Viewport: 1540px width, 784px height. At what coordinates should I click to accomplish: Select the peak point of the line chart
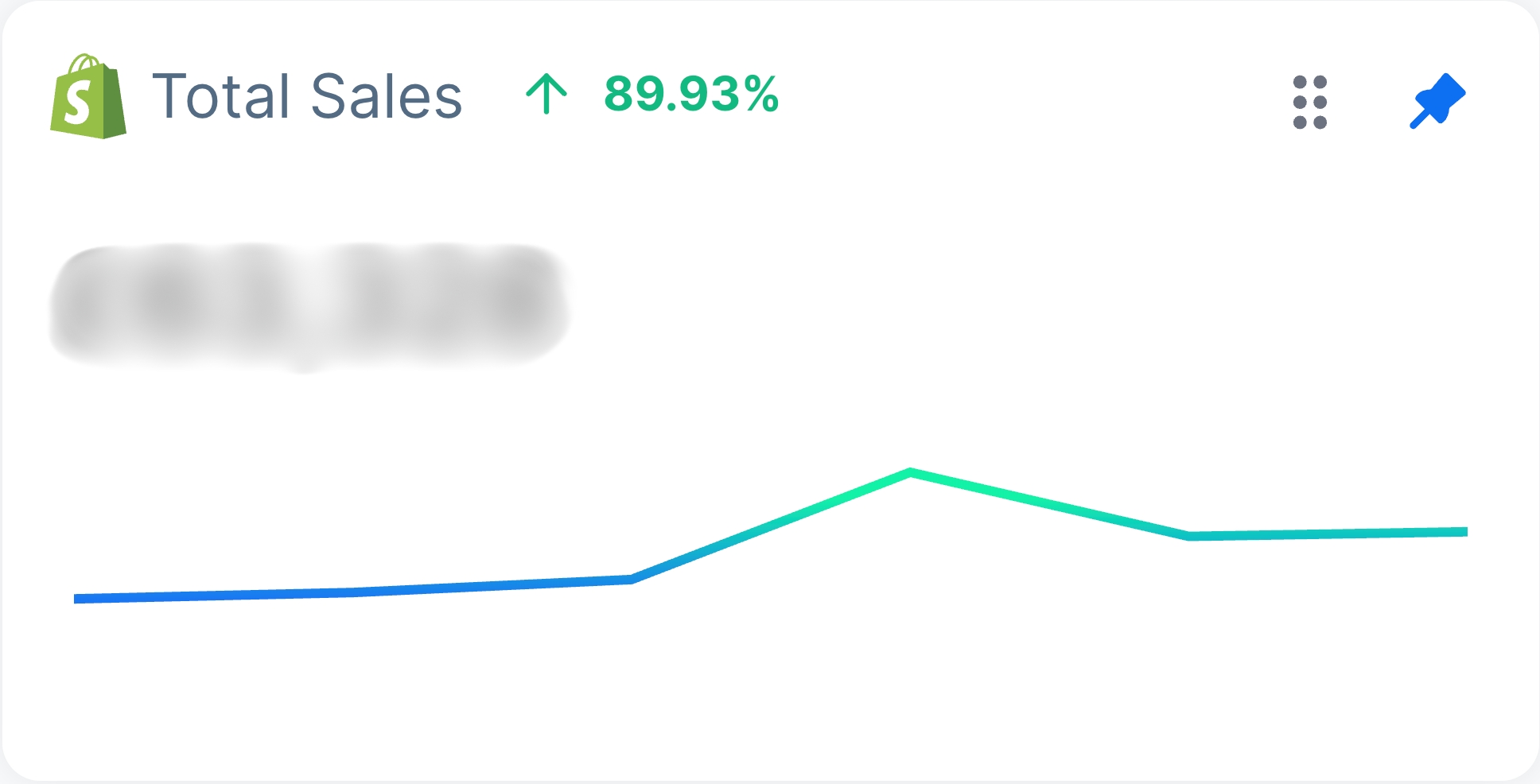[x=911, y=473]
